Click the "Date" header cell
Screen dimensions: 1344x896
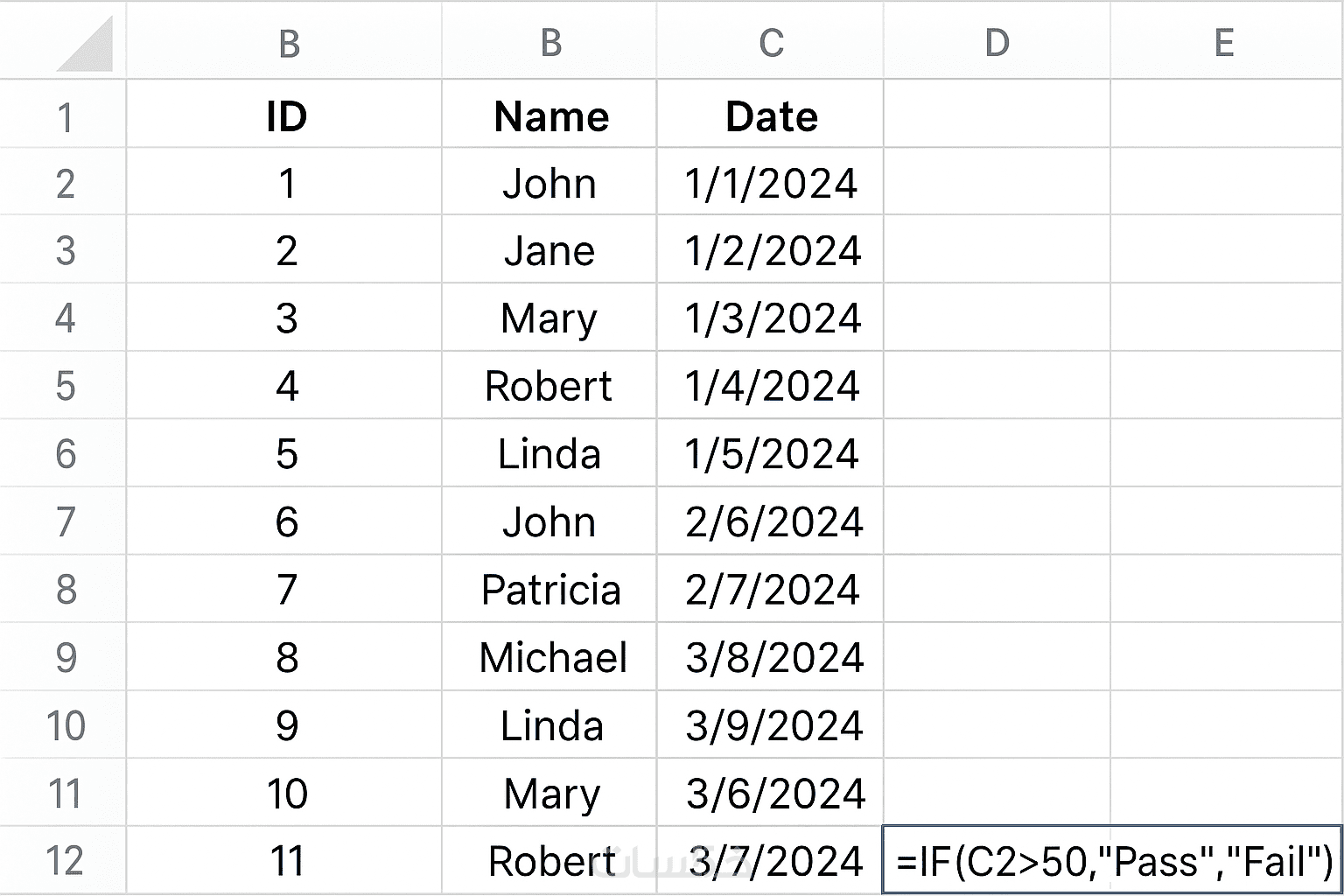(771, 117)
